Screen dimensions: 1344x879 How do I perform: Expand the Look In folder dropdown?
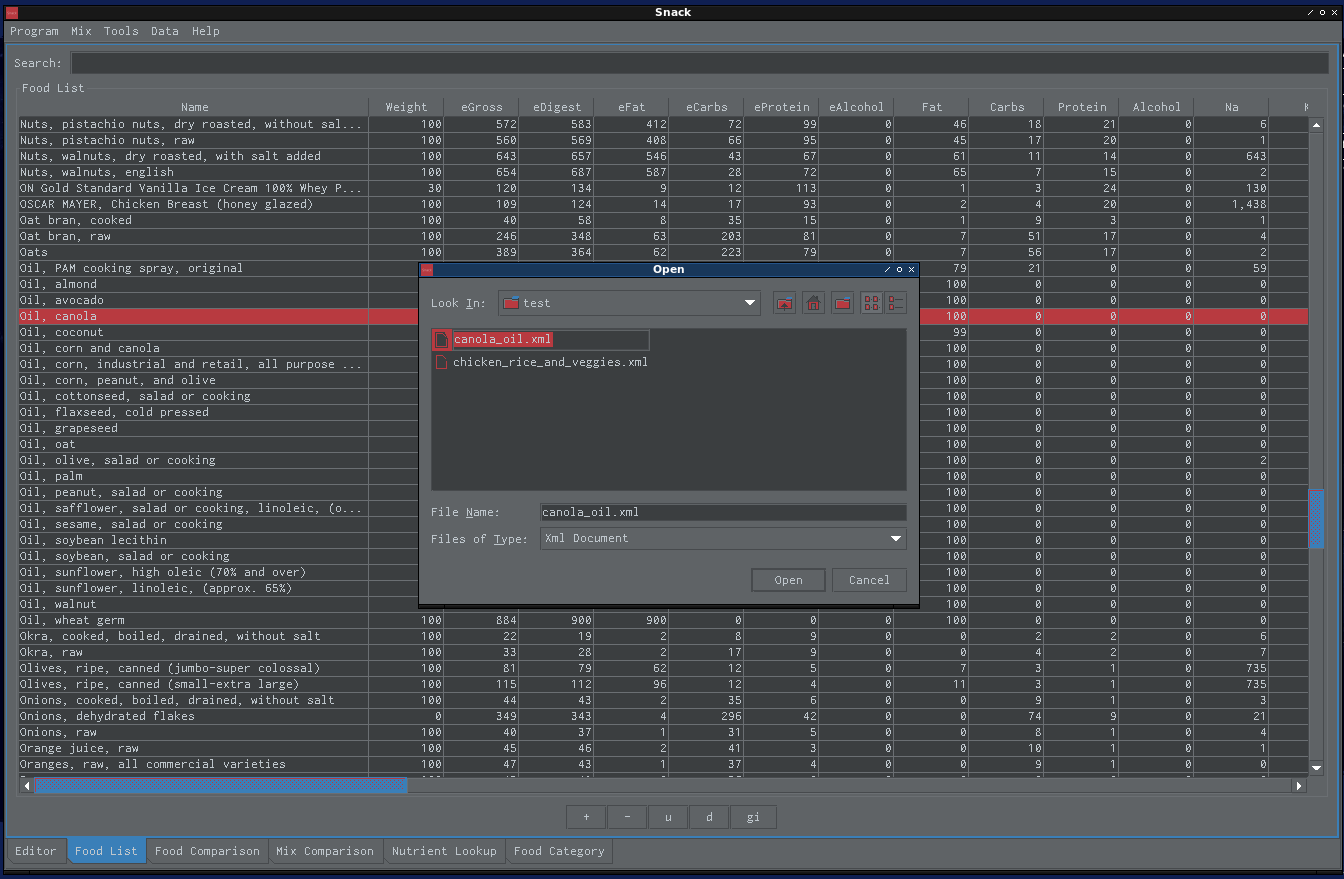[750, 303]
